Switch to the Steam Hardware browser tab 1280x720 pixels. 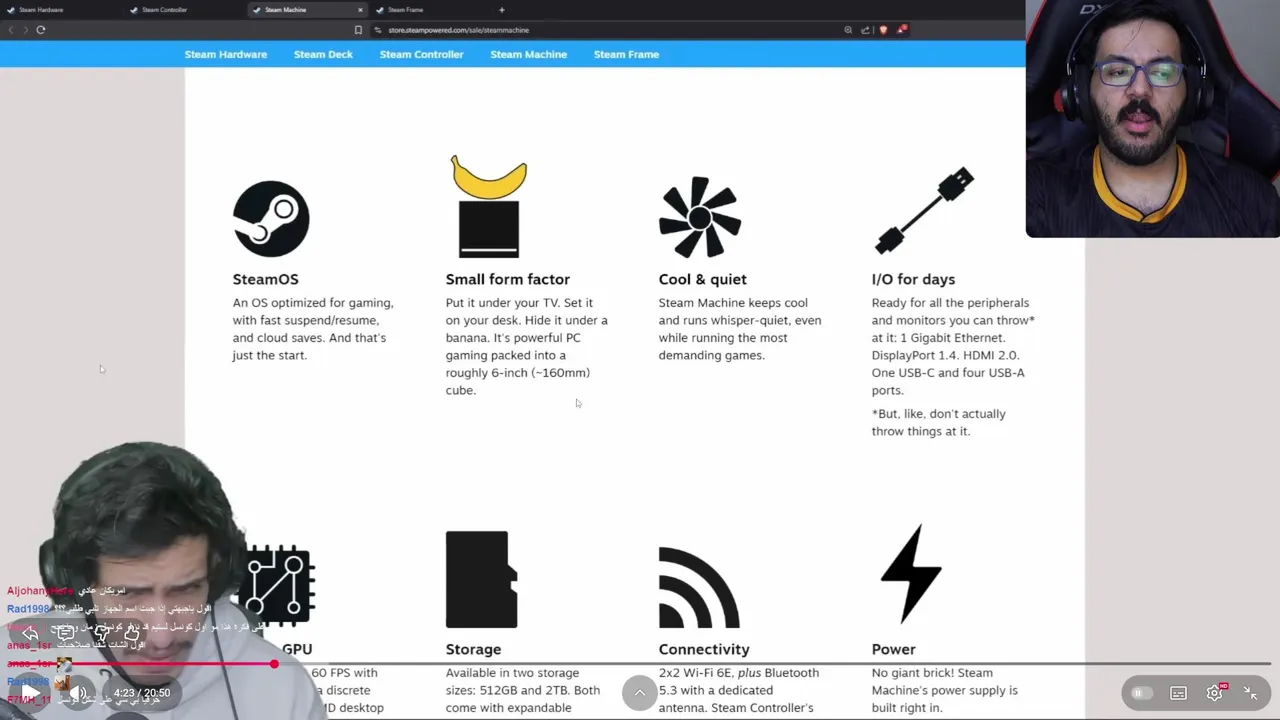60,10
